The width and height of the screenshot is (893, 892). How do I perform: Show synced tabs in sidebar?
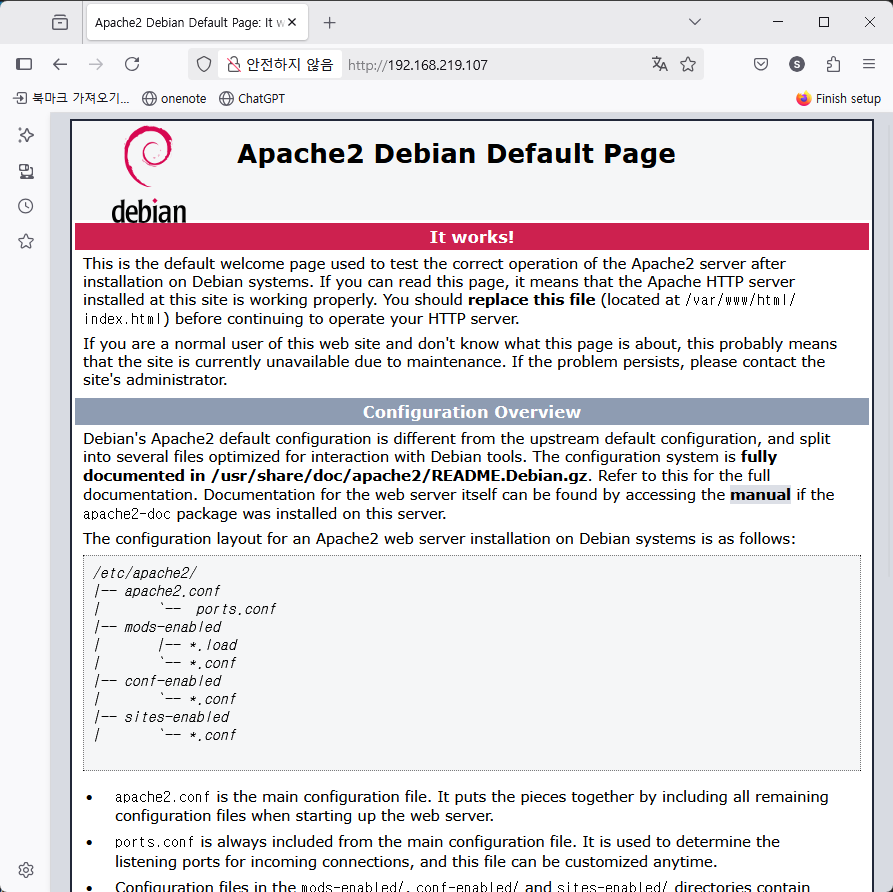tap(26, 171)
